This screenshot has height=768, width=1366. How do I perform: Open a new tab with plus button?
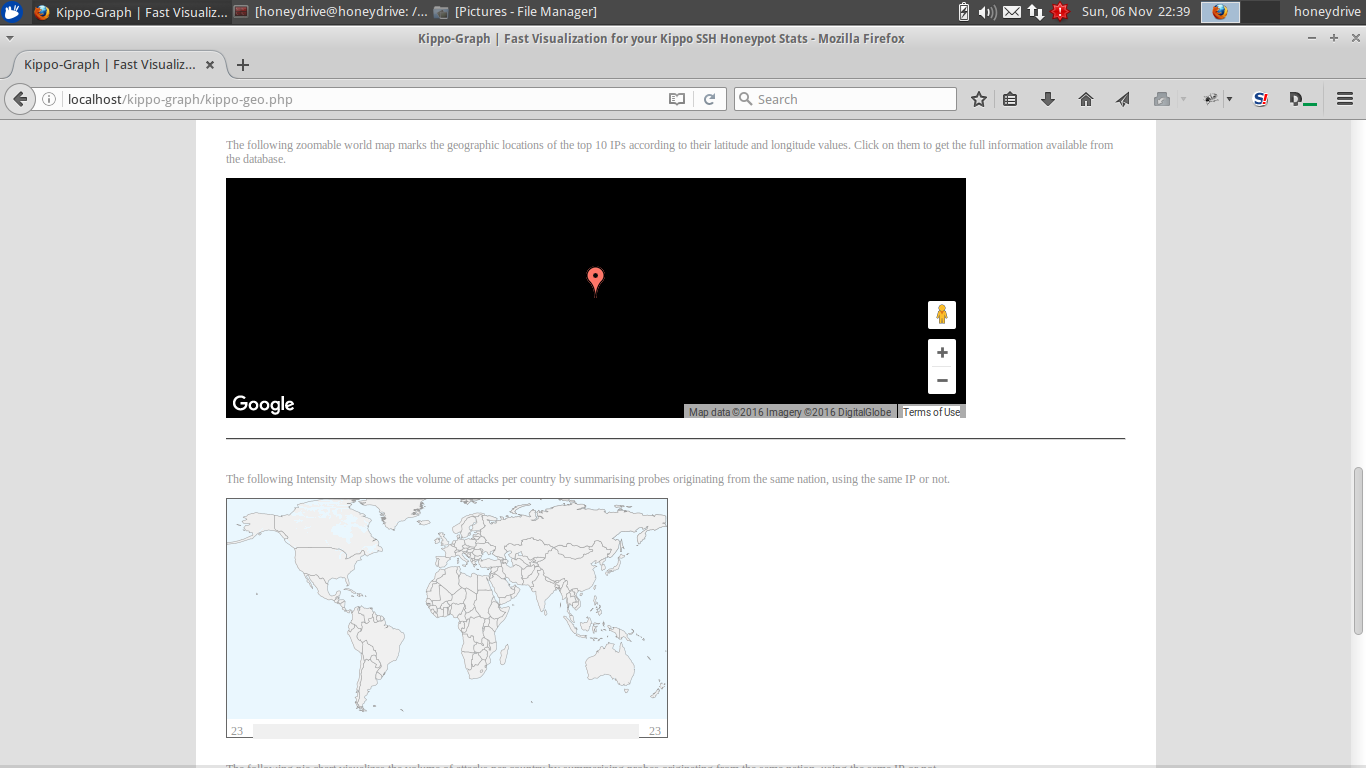tap(242, 65)
